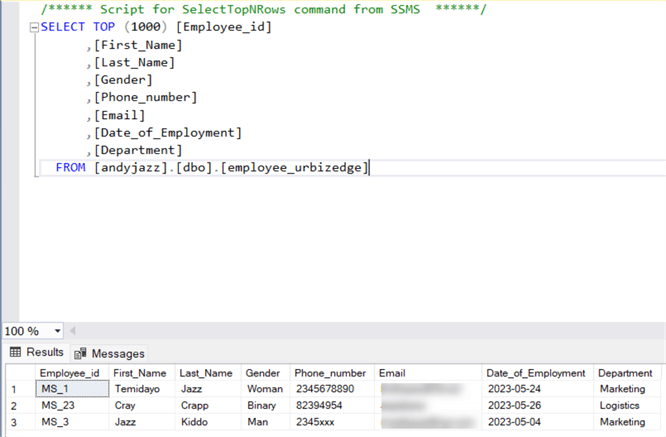Switch to the Messages tab
This screenshot has width=666, height=437.
click(109, 353)
